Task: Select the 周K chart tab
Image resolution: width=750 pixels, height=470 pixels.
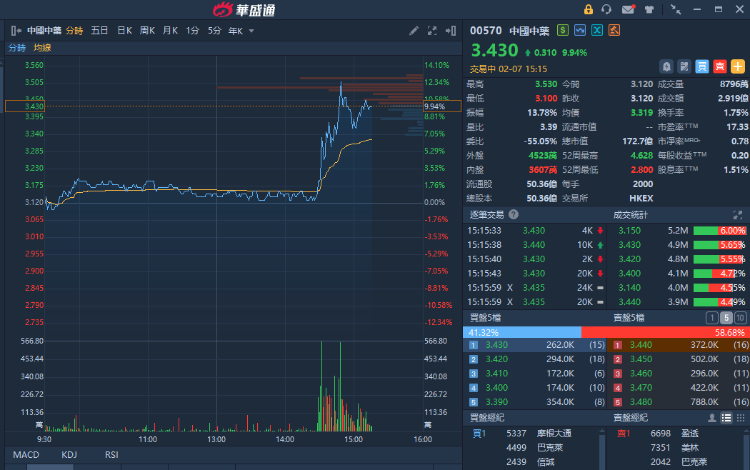Action: (147, 31)
